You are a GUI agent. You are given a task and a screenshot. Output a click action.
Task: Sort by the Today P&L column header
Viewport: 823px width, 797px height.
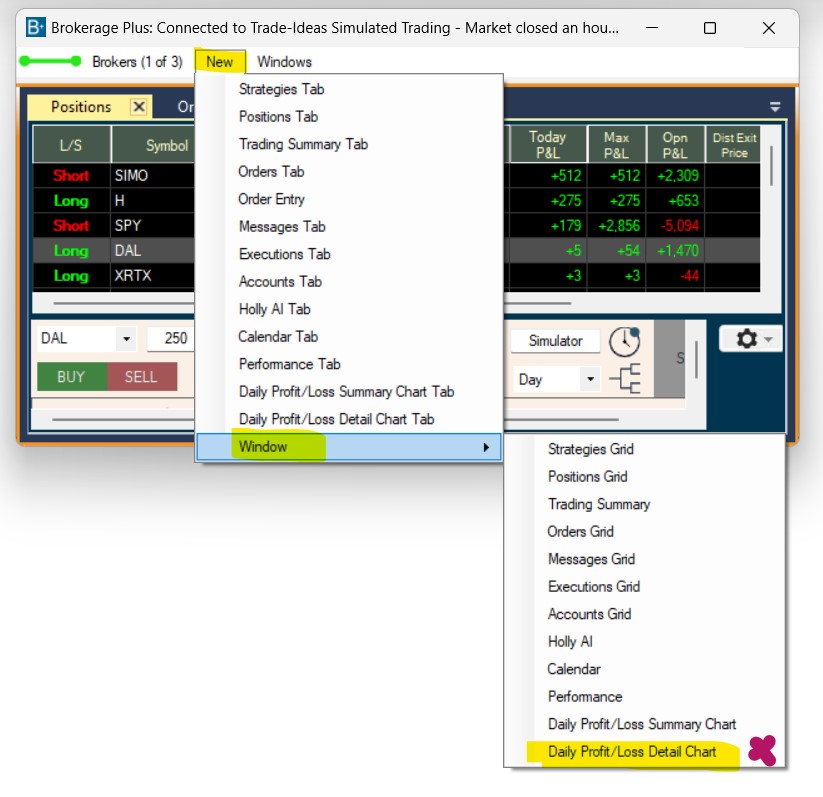point(547,145)
